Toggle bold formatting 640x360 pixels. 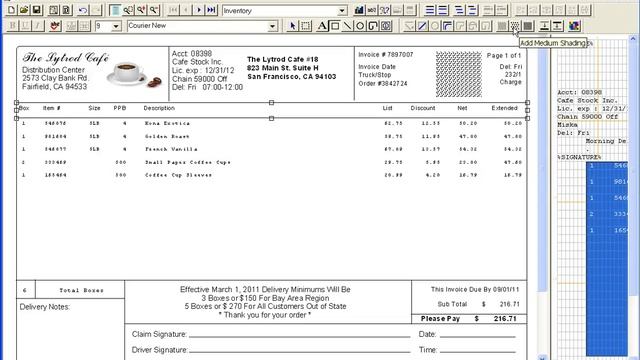tap(12, 26)
